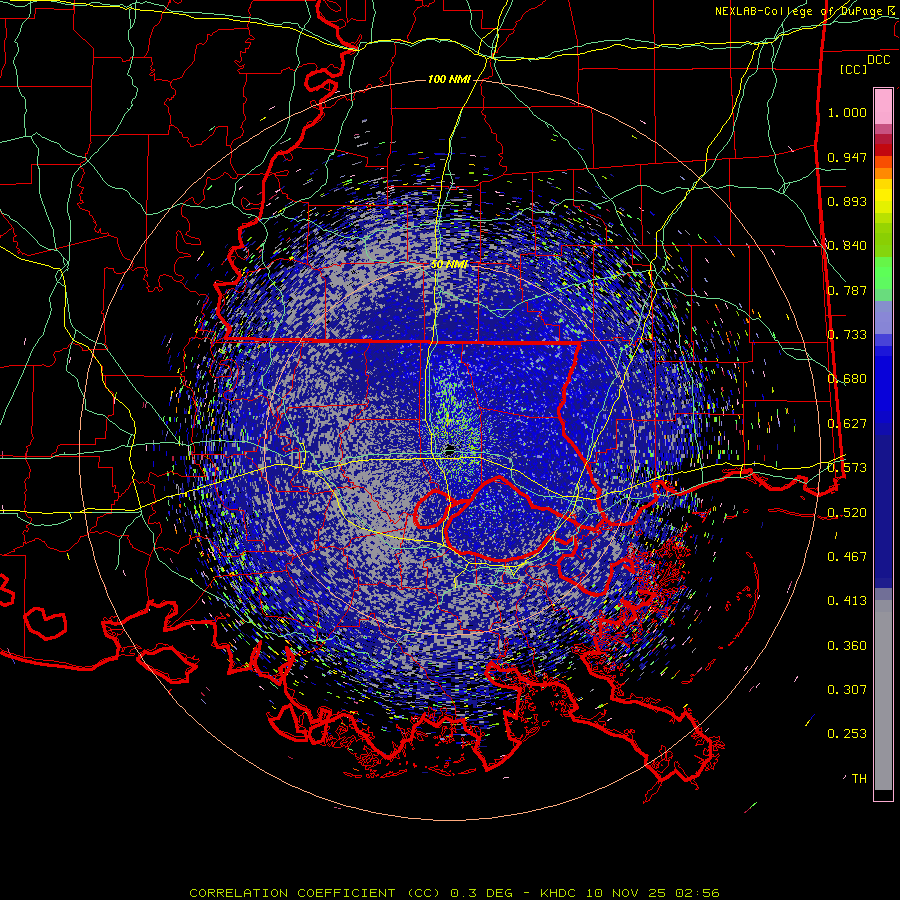
Task: Click the 0.3 DEG elevation text
Action: pyautogui.click(x=480, y=893)
